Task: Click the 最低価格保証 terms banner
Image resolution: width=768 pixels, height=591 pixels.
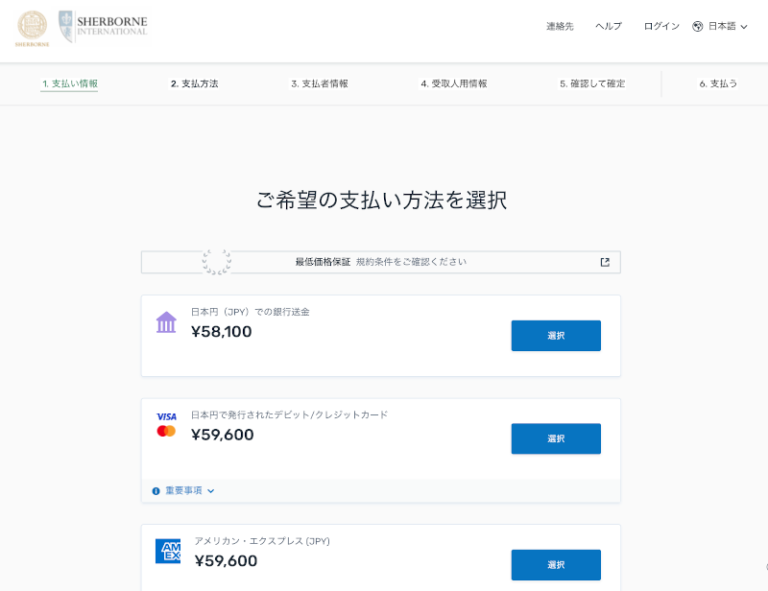Action: (380, 262)
